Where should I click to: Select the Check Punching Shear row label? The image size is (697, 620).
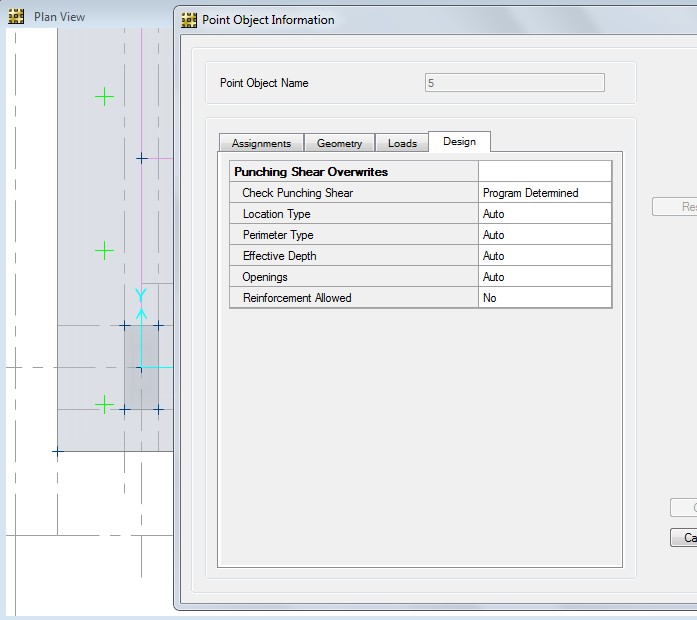354,193
